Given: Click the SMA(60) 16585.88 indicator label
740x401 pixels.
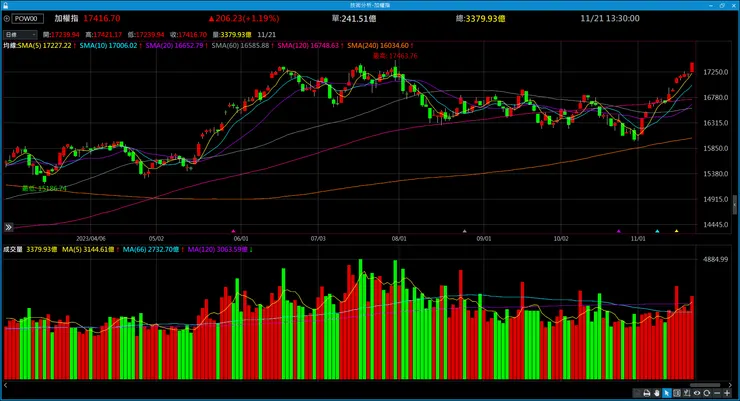Looking at the screenshot, I should 242,46.
